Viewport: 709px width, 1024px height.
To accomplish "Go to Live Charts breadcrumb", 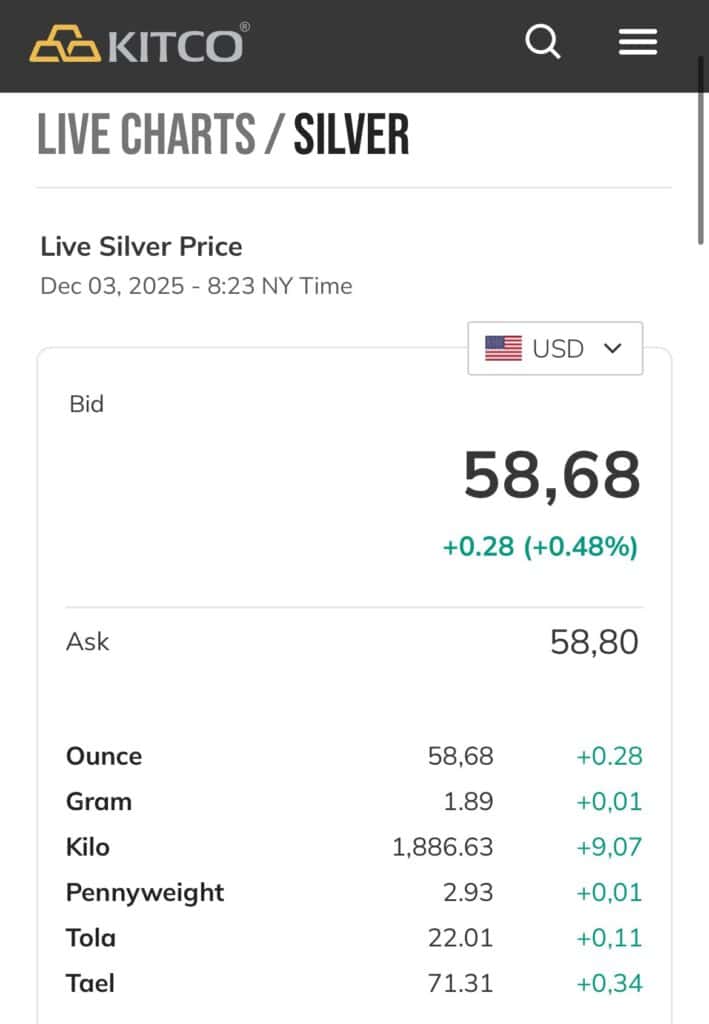I will coord(146,135).
